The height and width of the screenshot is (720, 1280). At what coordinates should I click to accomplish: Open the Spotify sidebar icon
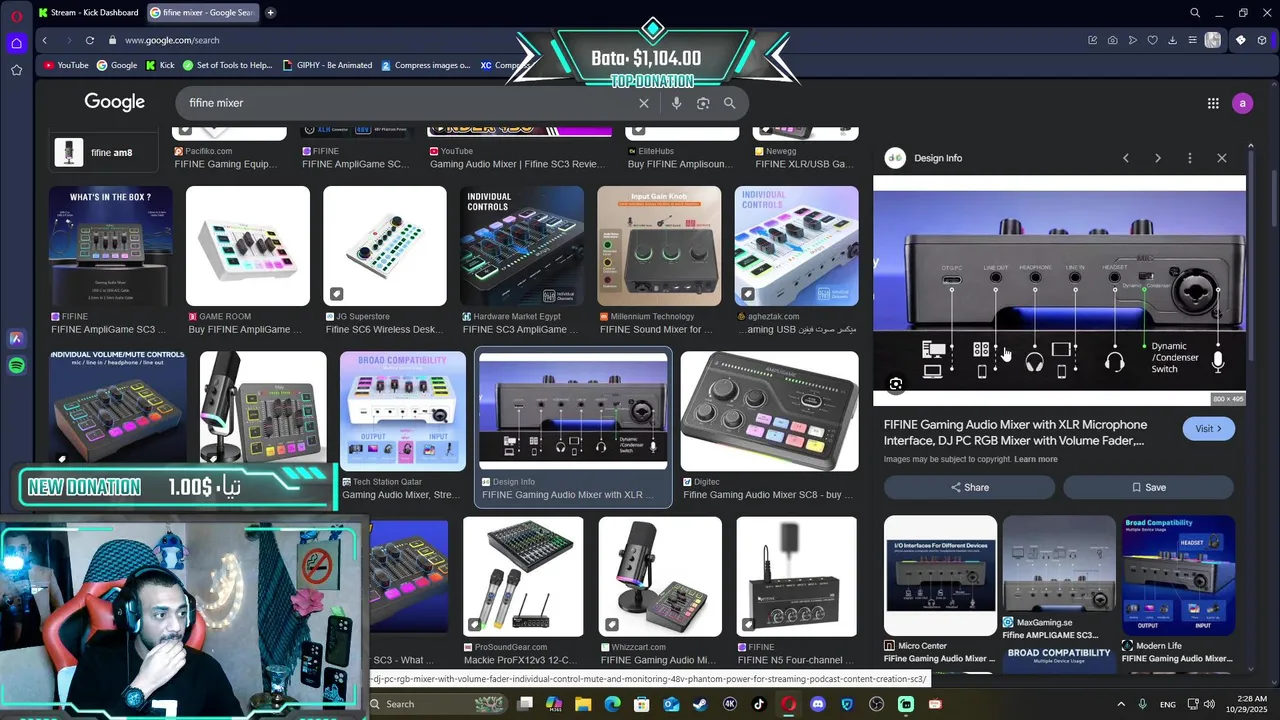[16, 366]
